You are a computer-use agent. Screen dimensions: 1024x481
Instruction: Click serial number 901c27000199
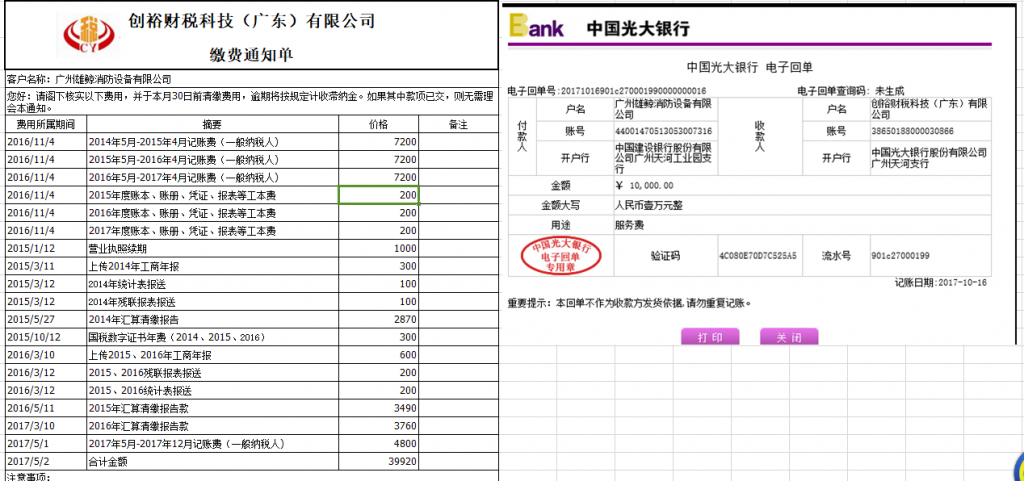coord(902,256)
